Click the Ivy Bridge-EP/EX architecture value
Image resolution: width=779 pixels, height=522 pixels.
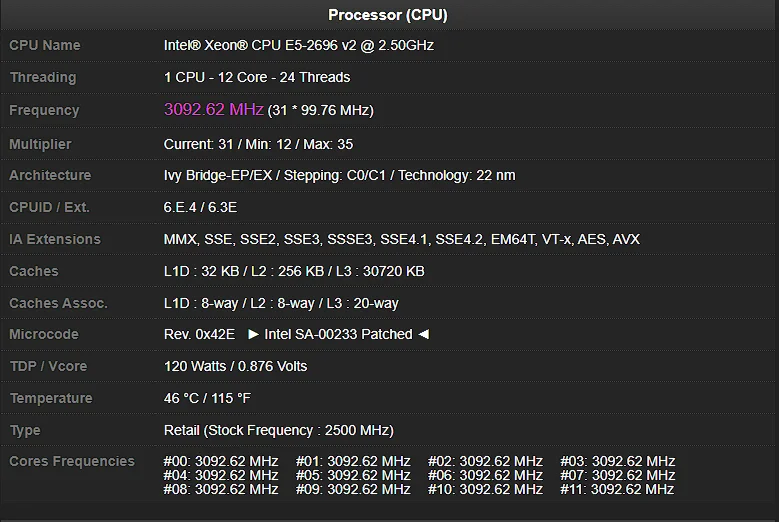point(339,175)
